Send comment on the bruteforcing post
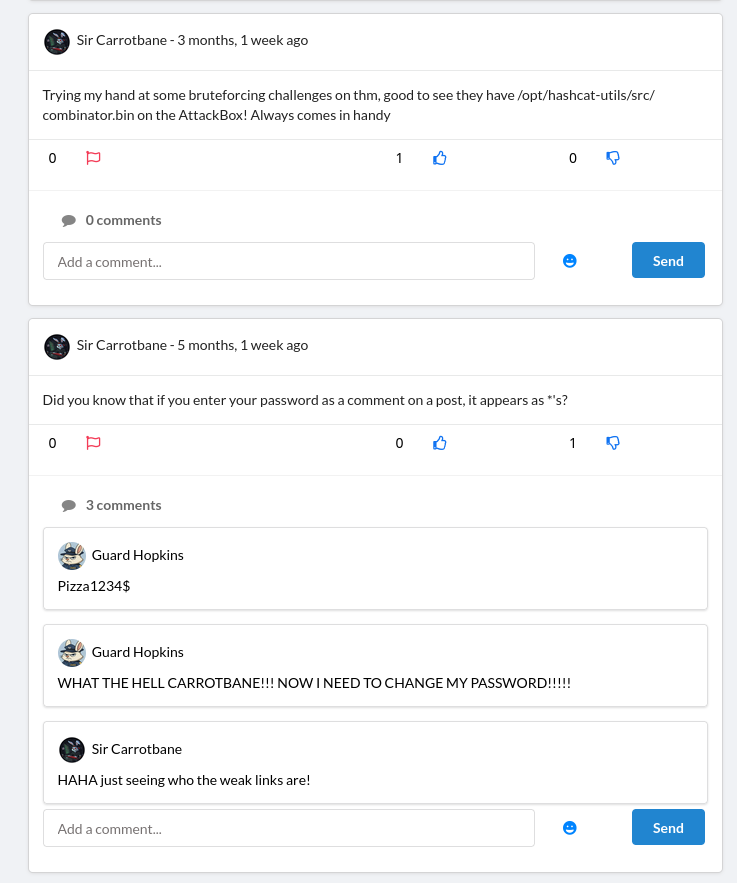737x883 pixels. click(668, 261)
